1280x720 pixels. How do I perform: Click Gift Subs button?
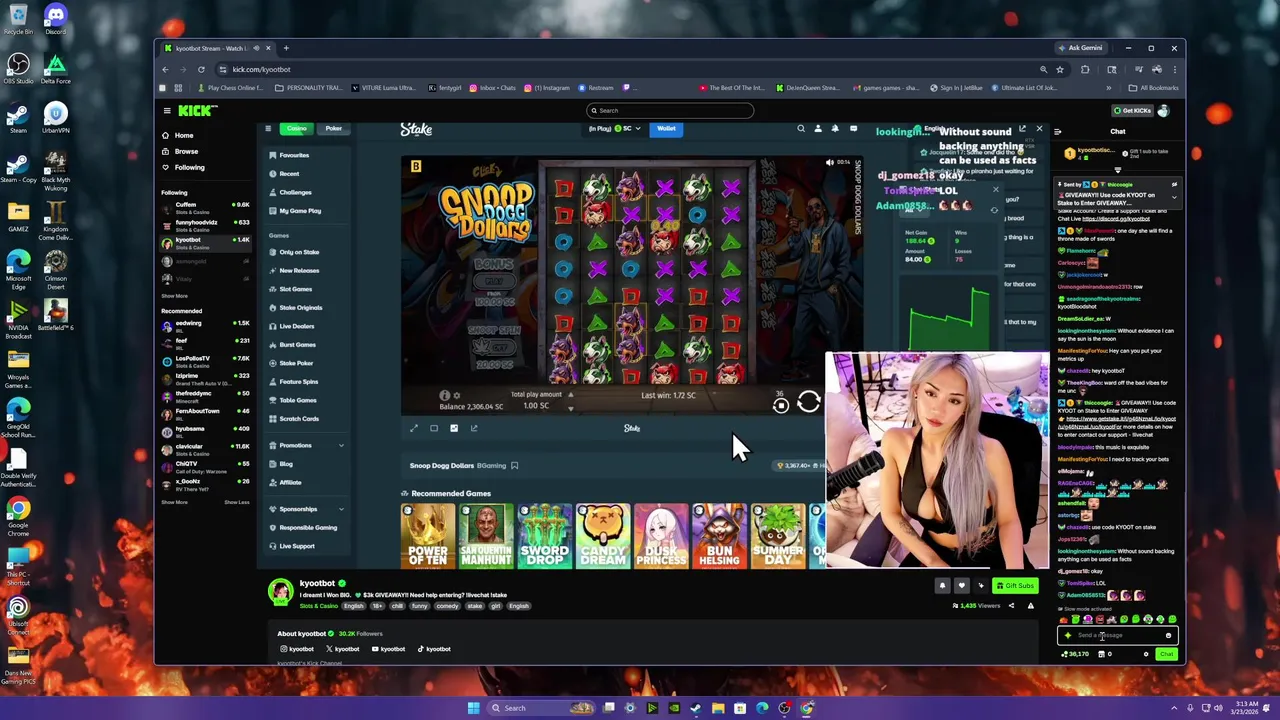[1015, 586]
